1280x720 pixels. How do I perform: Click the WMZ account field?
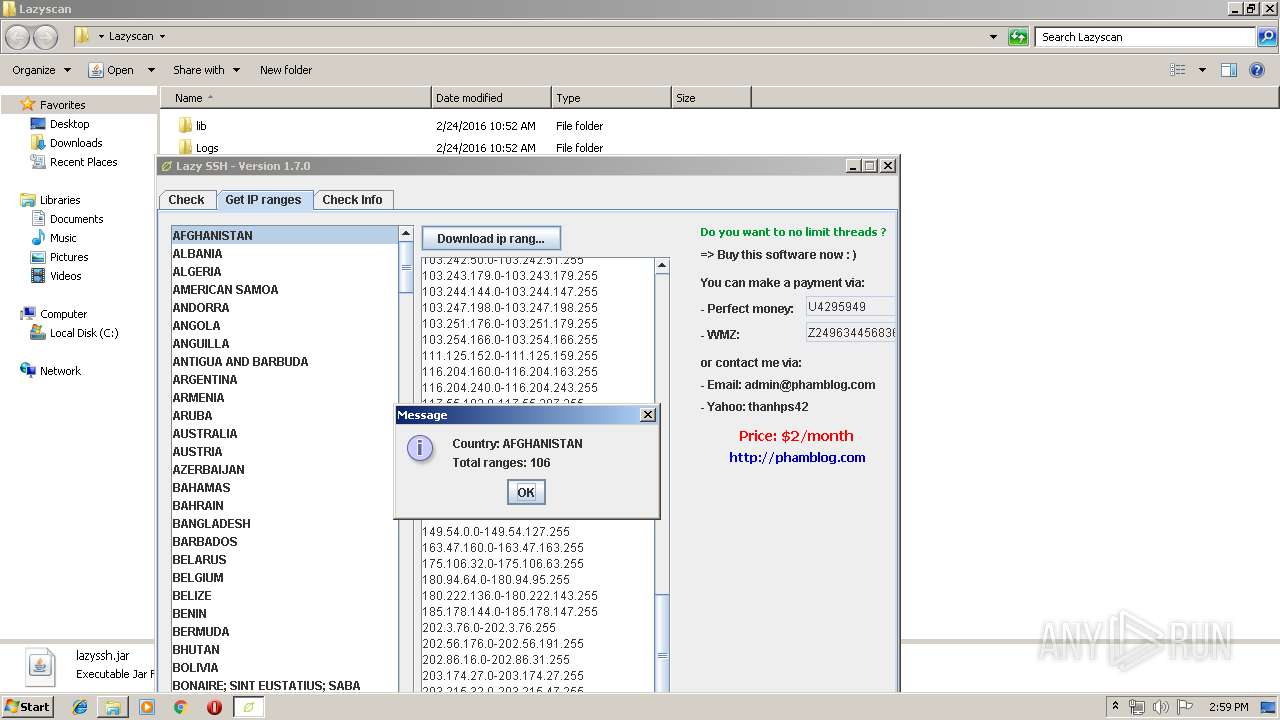coord(850,333)
